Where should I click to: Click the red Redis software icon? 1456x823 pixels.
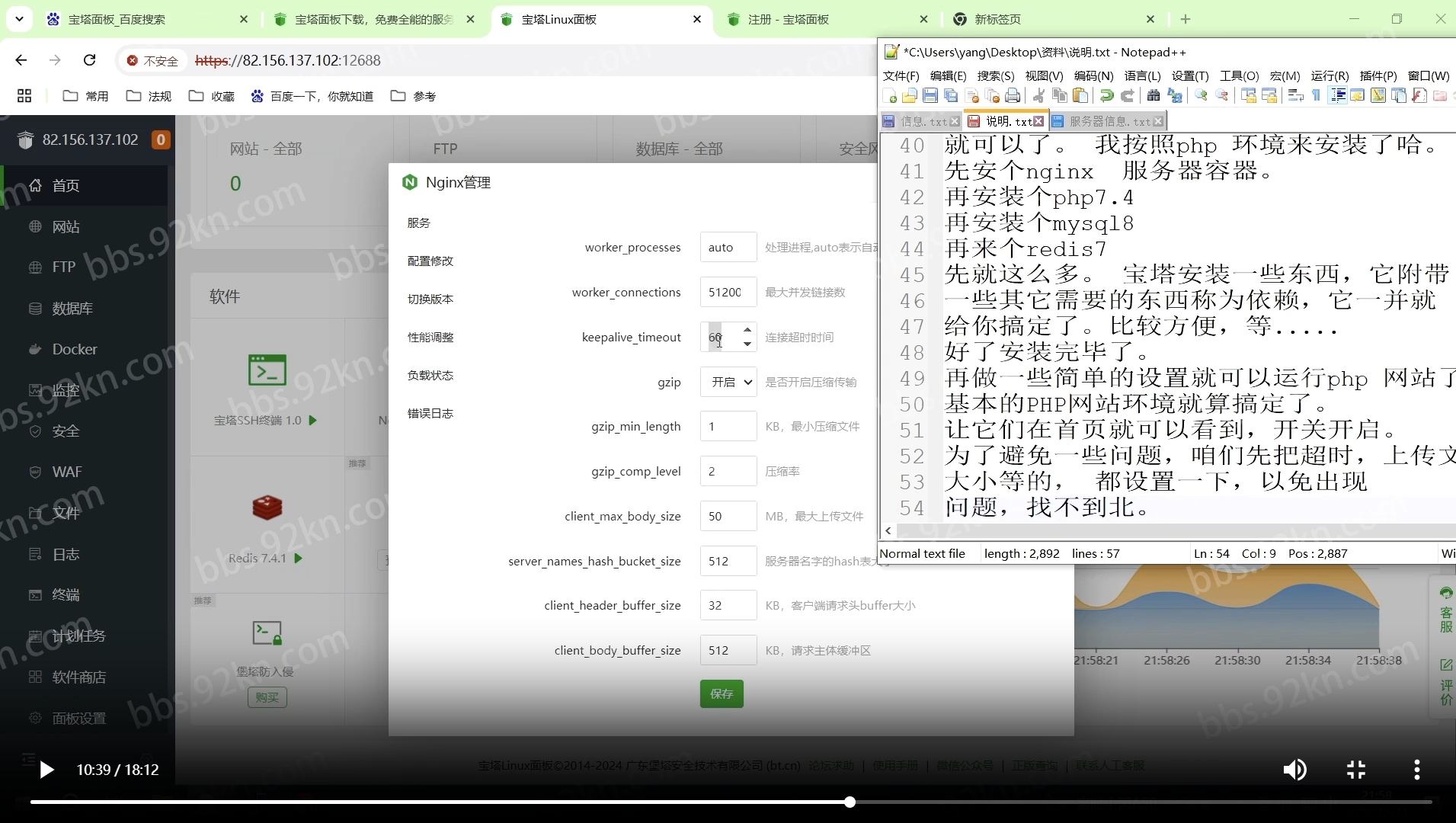[x=267, y=508]
